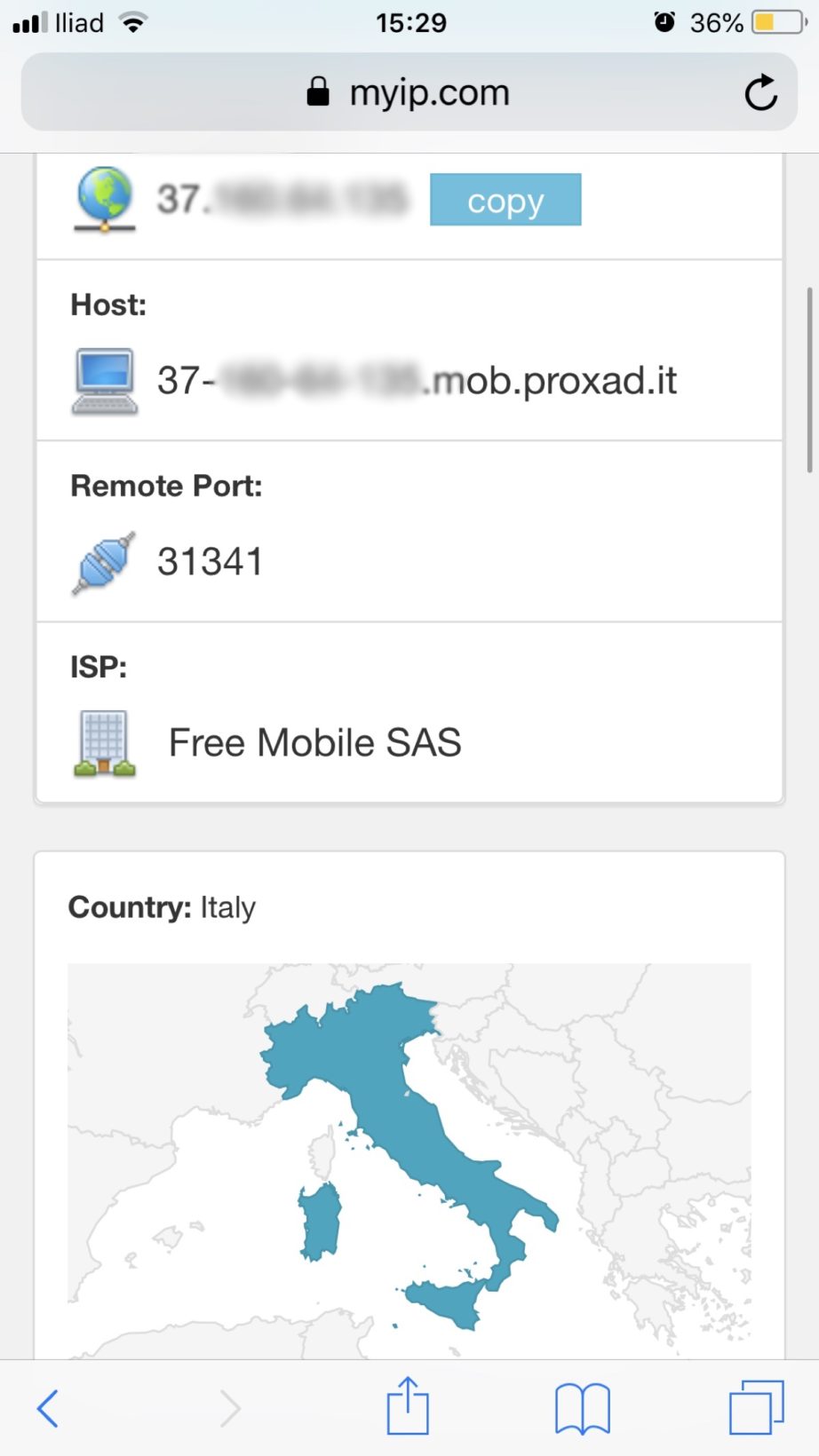Tap the globe icon next to IP

[105, 199]
